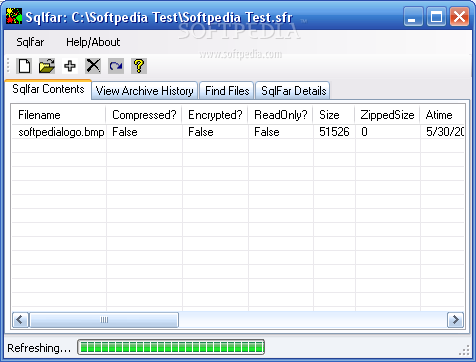Click False under Compressed? column

pos(125,132)
